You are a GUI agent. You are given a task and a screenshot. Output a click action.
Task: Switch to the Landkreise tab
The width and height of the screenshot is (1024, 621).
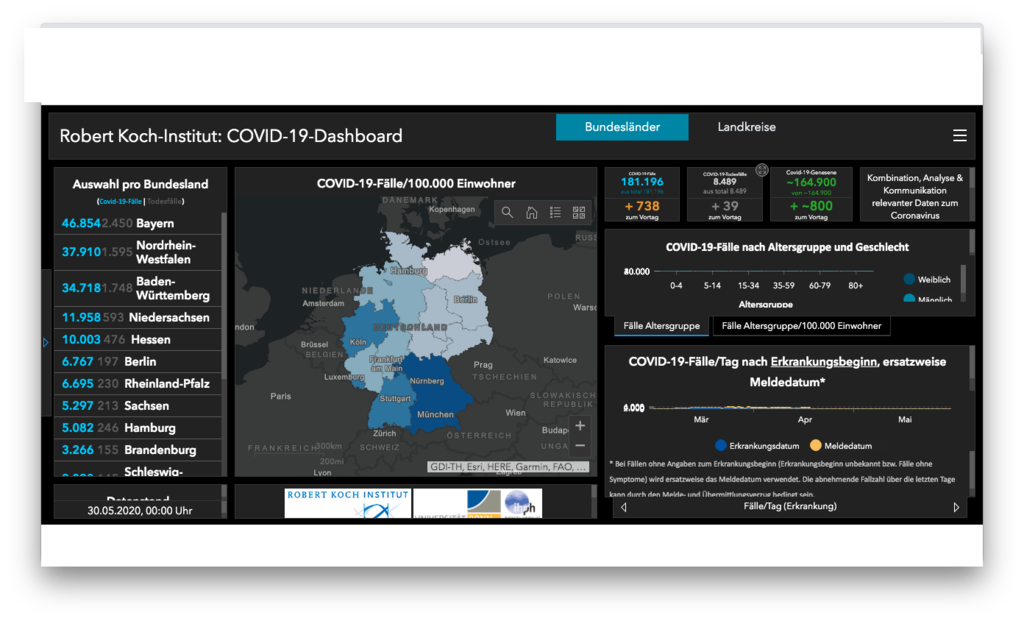point(746,127)
